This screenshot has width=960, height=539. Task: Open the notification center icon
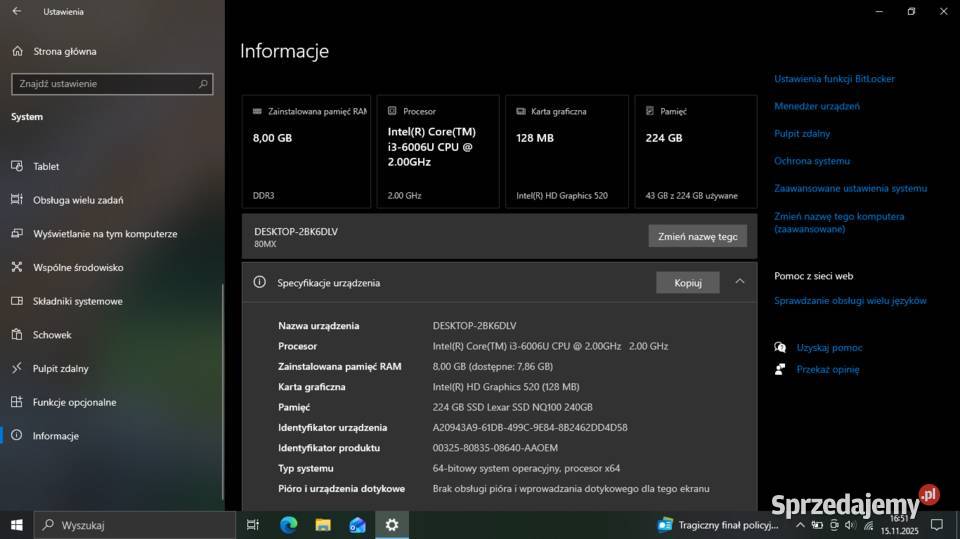[x=937, y=525]
